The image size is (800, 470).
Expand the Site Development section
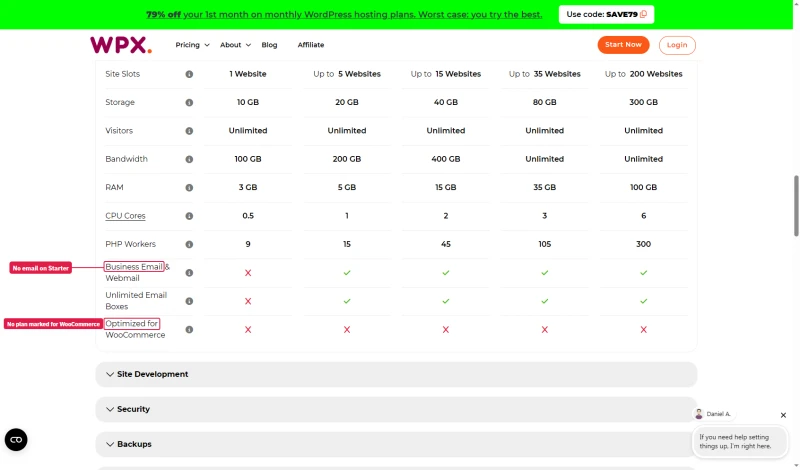(396, 374)
